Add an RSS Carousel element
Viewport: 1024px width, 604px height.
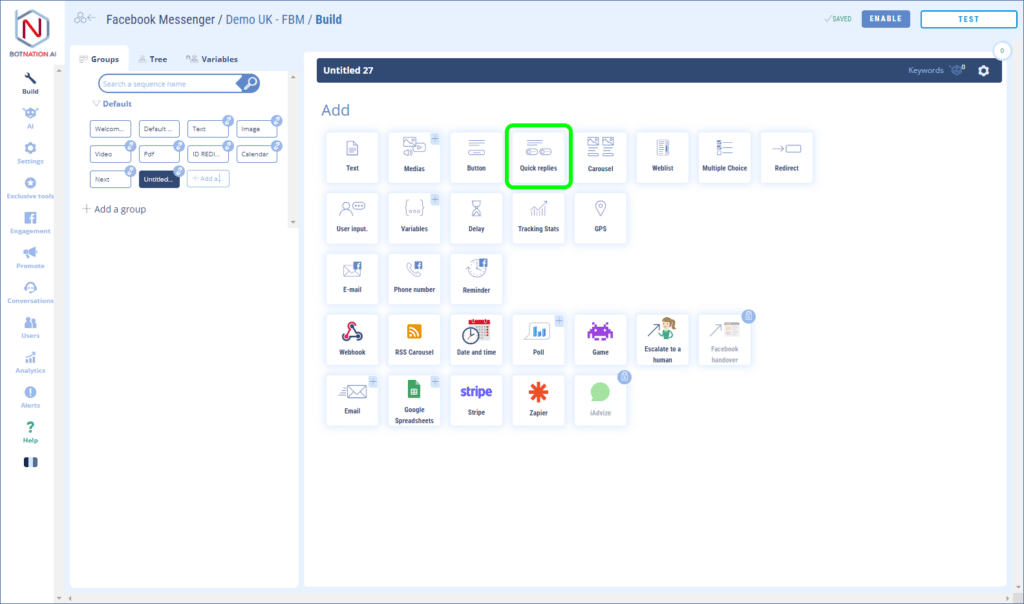414,340
